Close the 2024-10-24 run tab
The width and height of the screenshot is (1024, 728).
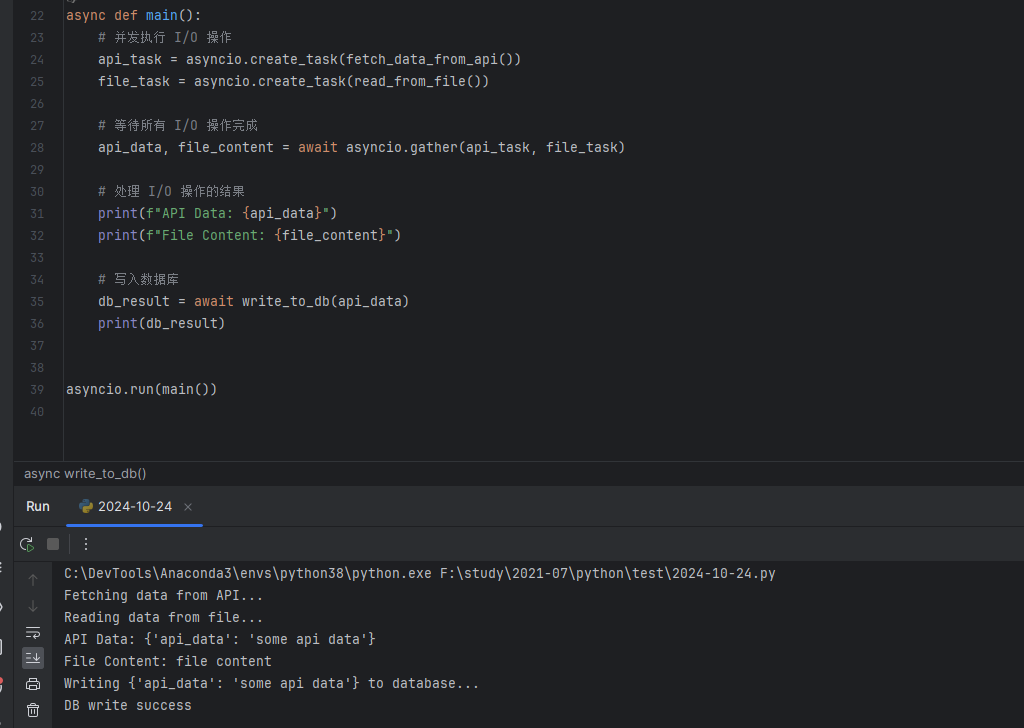[188, 507]
